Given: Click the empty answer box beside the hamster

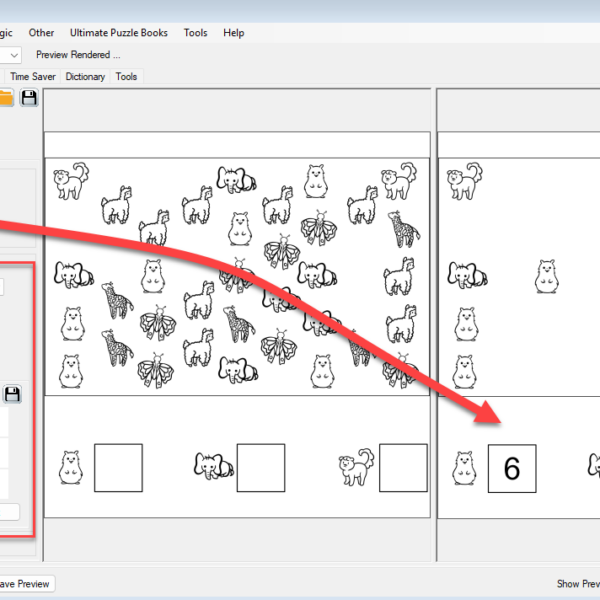Looking at the screenshot, I should 118,468.
